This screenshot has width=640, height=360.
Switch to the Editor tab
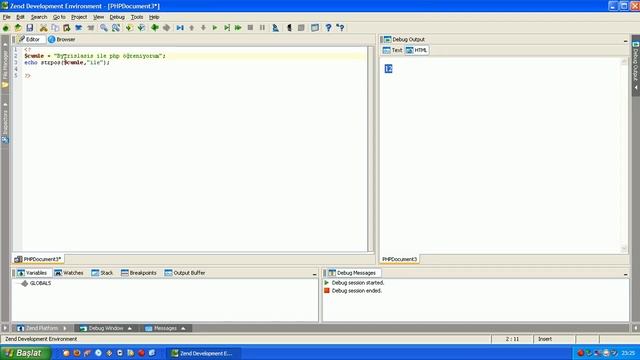click(x=29, y=40)
